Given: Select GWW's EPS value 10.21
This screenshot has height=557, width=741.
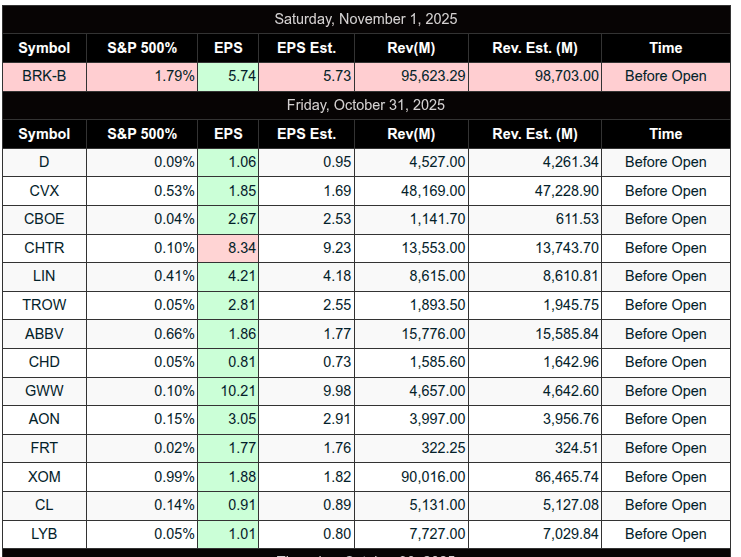Looking at the screenshot, I should click(x=228, y=391).
